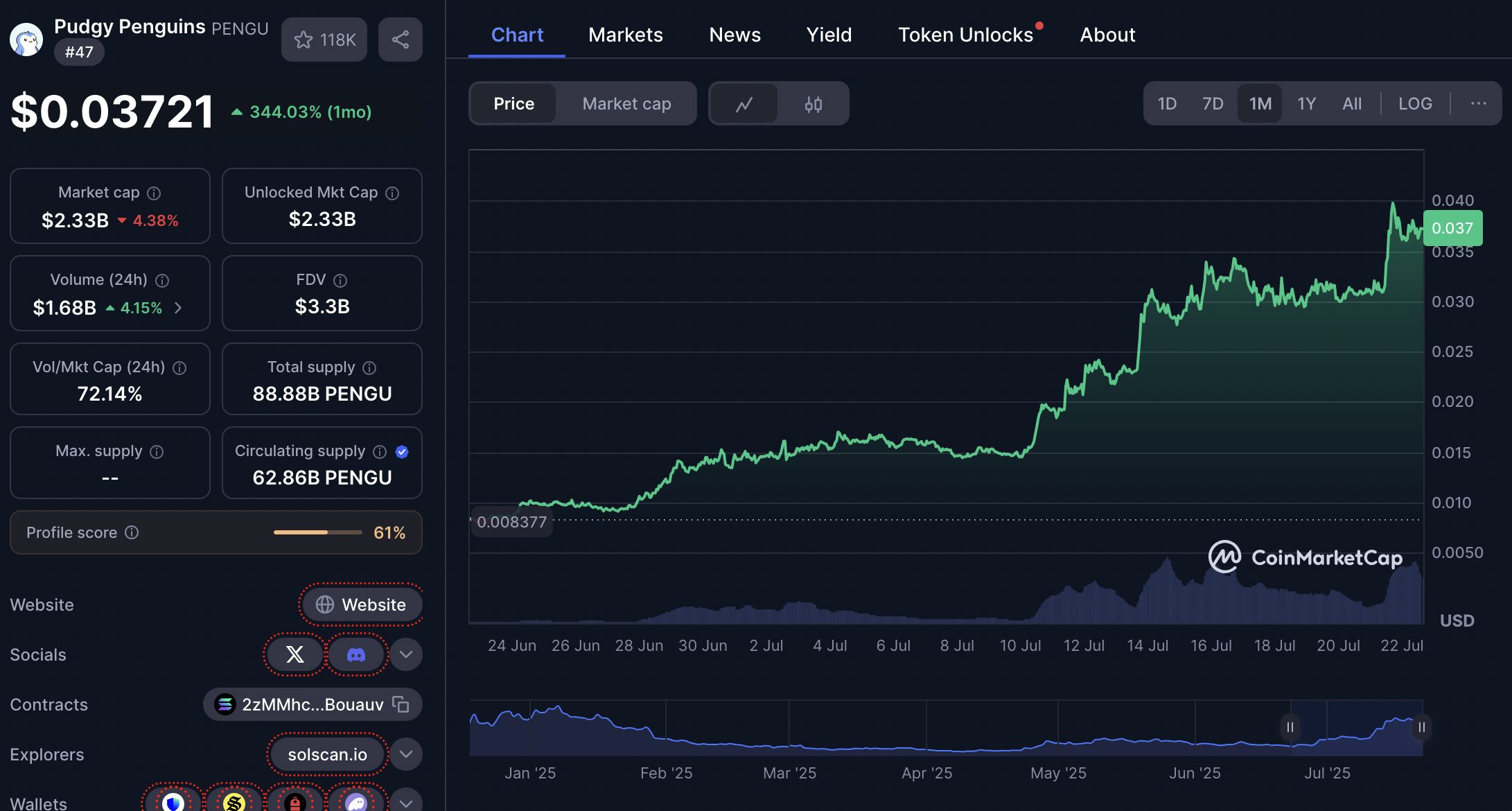Set chart range to 7D
The width and height of the screenshot is (1512, 811).
click(1213, 104)
